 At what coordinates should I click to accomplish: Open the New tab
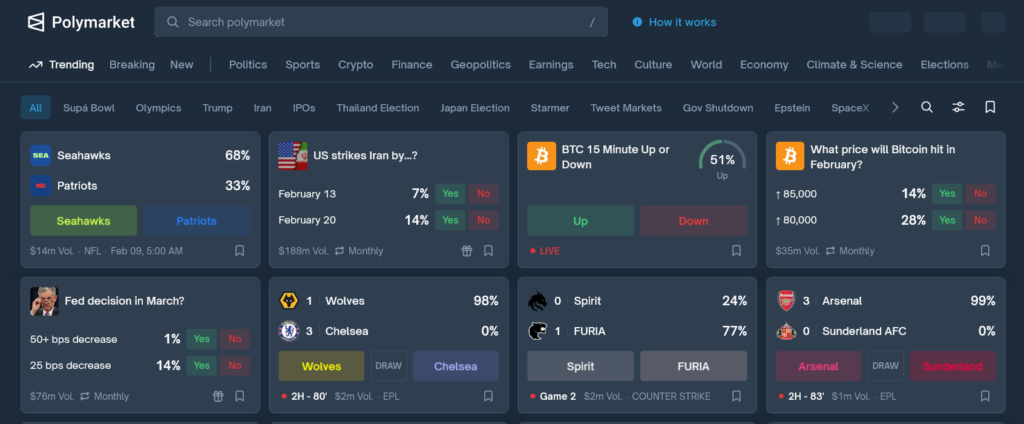(182, 65)
